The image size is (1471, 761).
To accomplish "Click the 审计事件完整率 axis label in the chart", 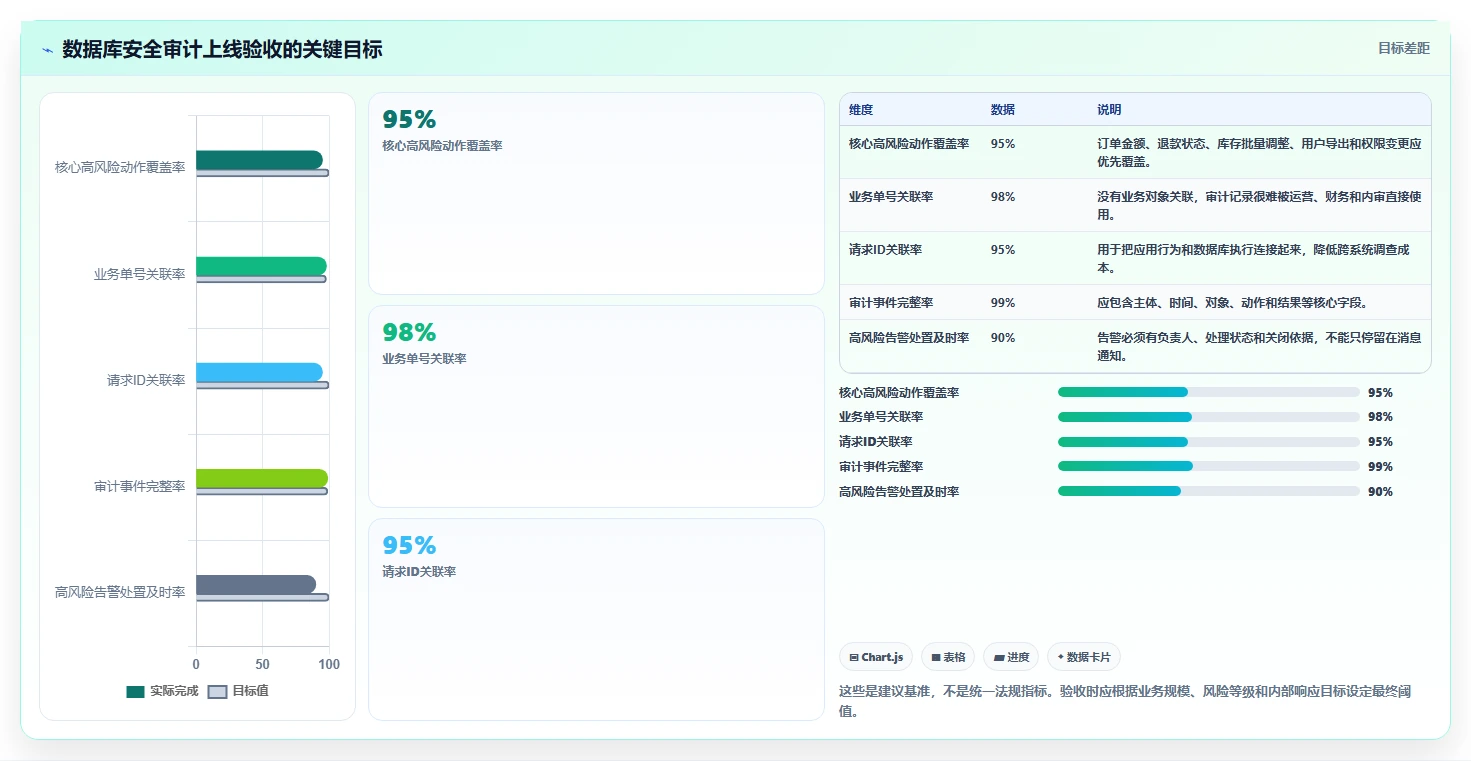I will (x=140, y=486).
